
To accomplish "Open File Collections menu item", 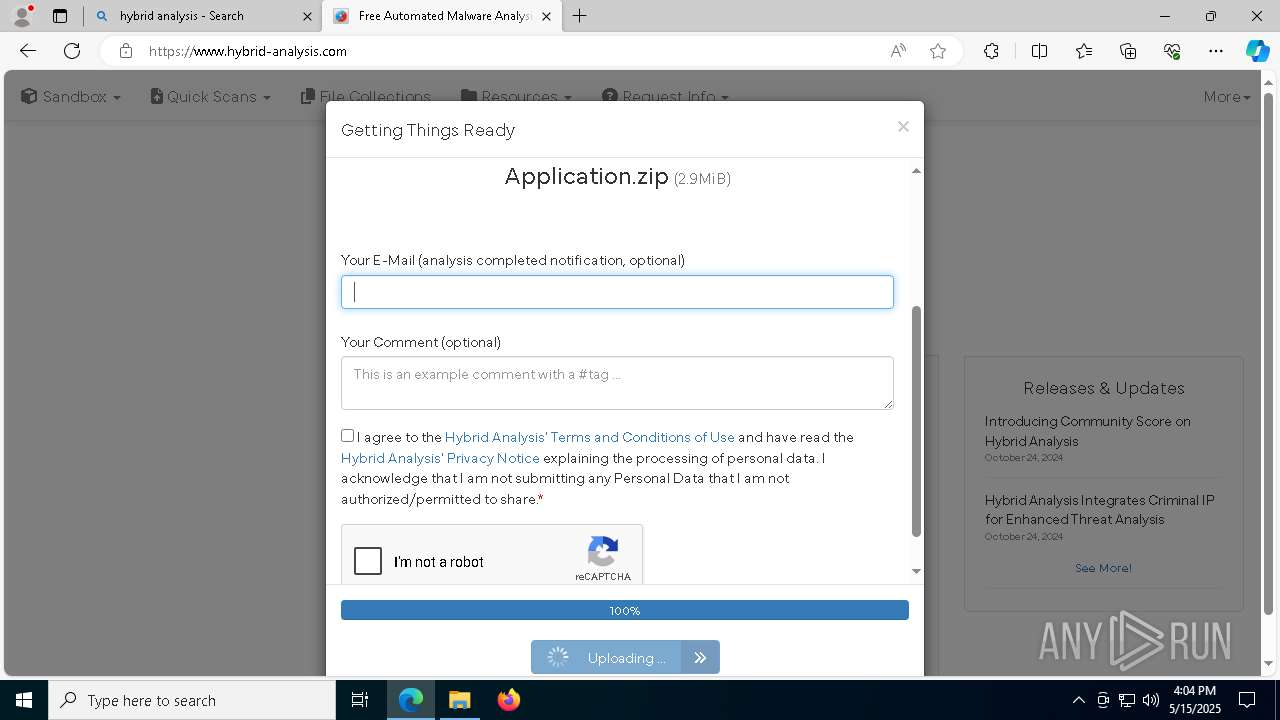I will pyautogui.click(x=365, y=96).
